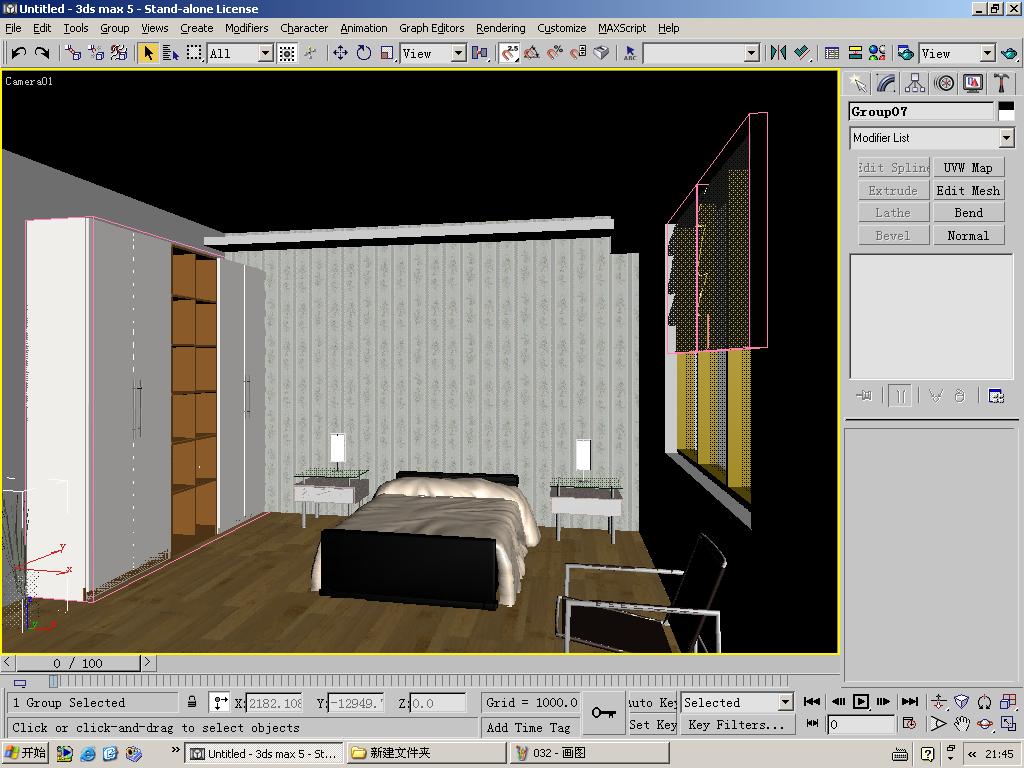The width and height of the screenshot is (1024, 768).
Task: Click the Mirror Selected Objects icon
Action: 778,53
